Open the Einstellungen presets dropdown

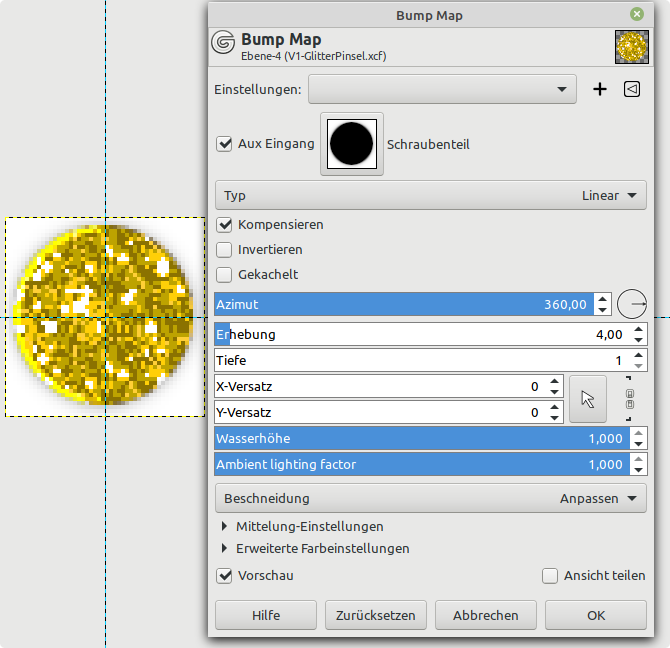442,89
